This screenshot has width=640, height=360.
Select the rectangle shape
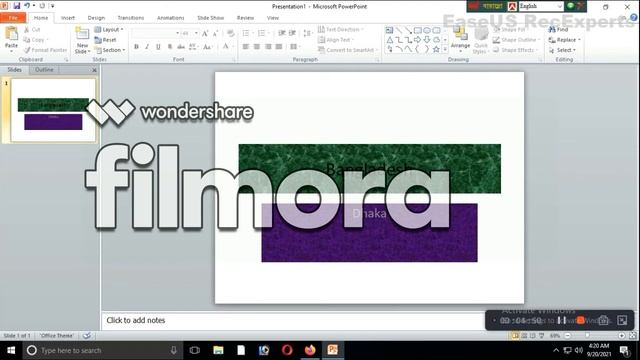coord(417,30)
